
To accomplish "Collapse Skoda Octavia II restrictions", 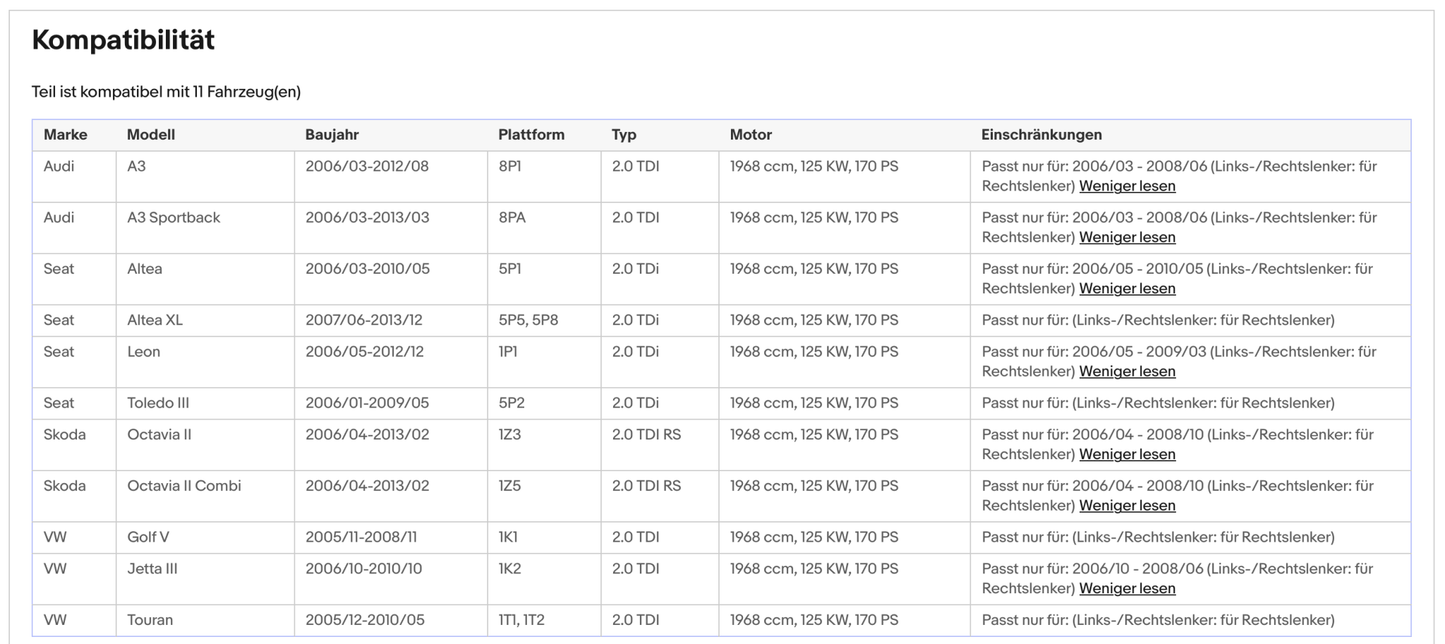I will click(x=1127, y=454).
